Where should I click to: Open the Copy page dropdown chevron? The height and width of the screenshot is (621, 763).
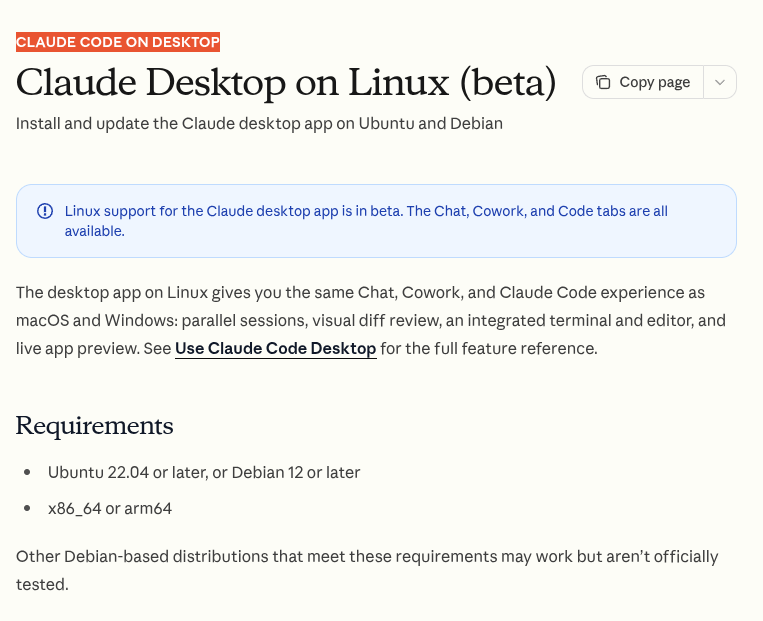(720, 82)
